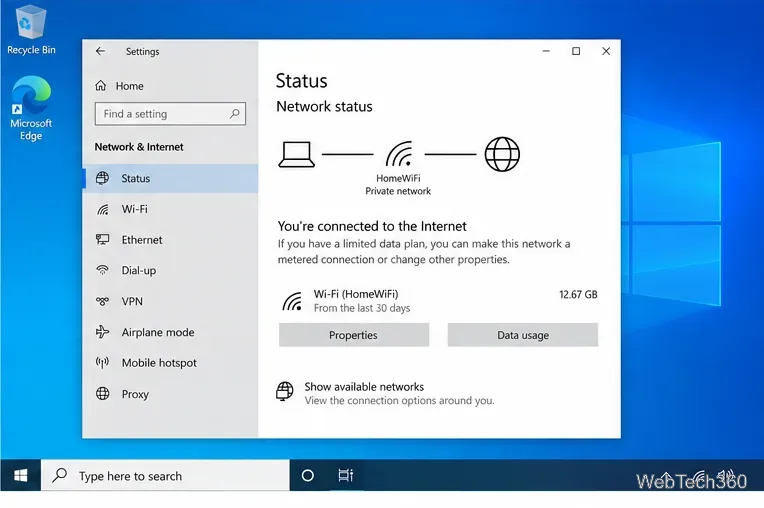Viewport: 764px width, 508px height.
Task: Click the From the last 30 days text
Action: point(362,308)
